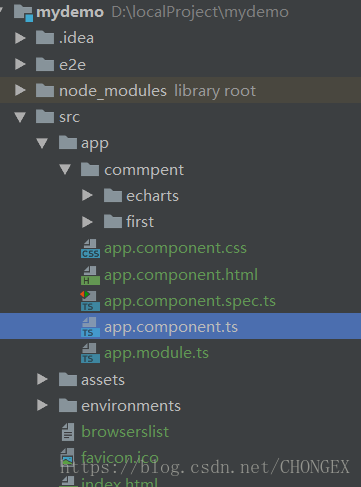Open app.component.spec.ts file
The image size is (361, 487).
190,301
